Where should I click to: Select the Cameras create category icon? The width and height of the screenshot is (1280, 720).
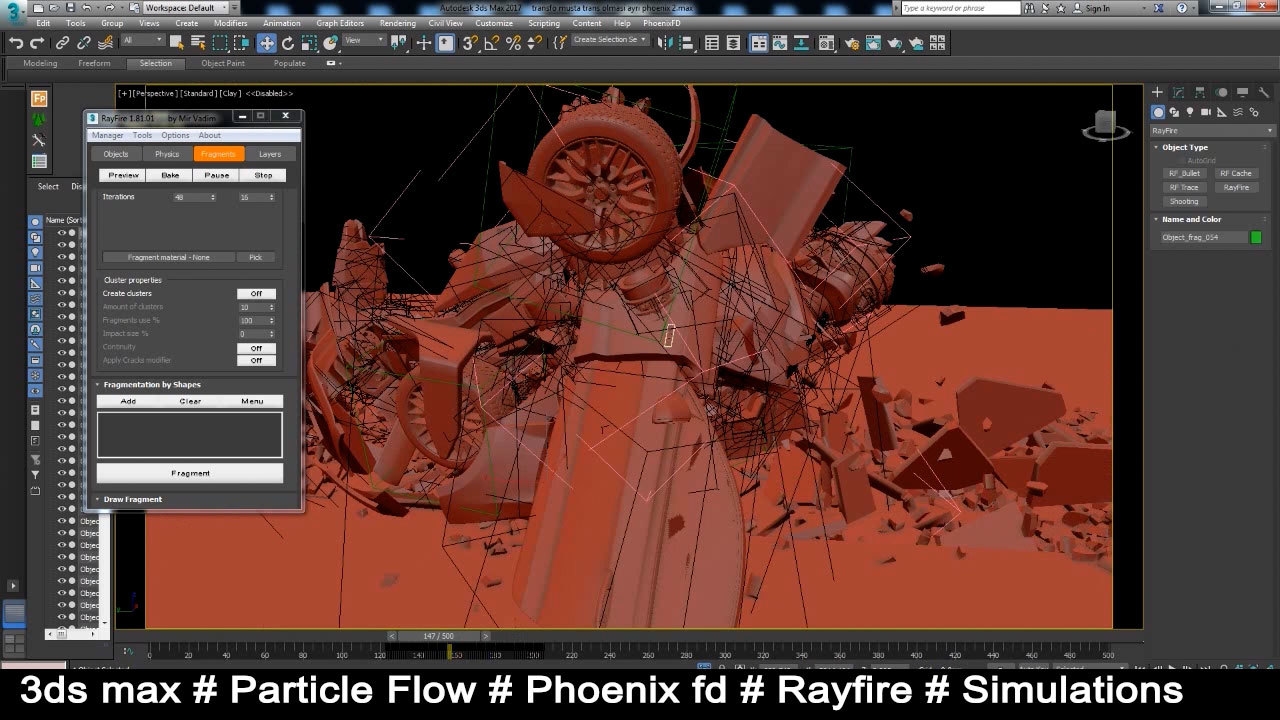pyautogui.click(x=1207, y=112)
